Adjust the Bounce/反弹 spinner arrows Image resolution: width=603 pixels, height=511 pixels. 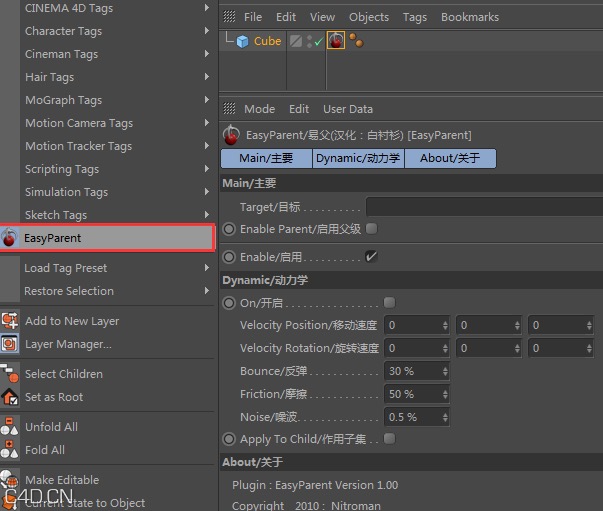[445, 371]
